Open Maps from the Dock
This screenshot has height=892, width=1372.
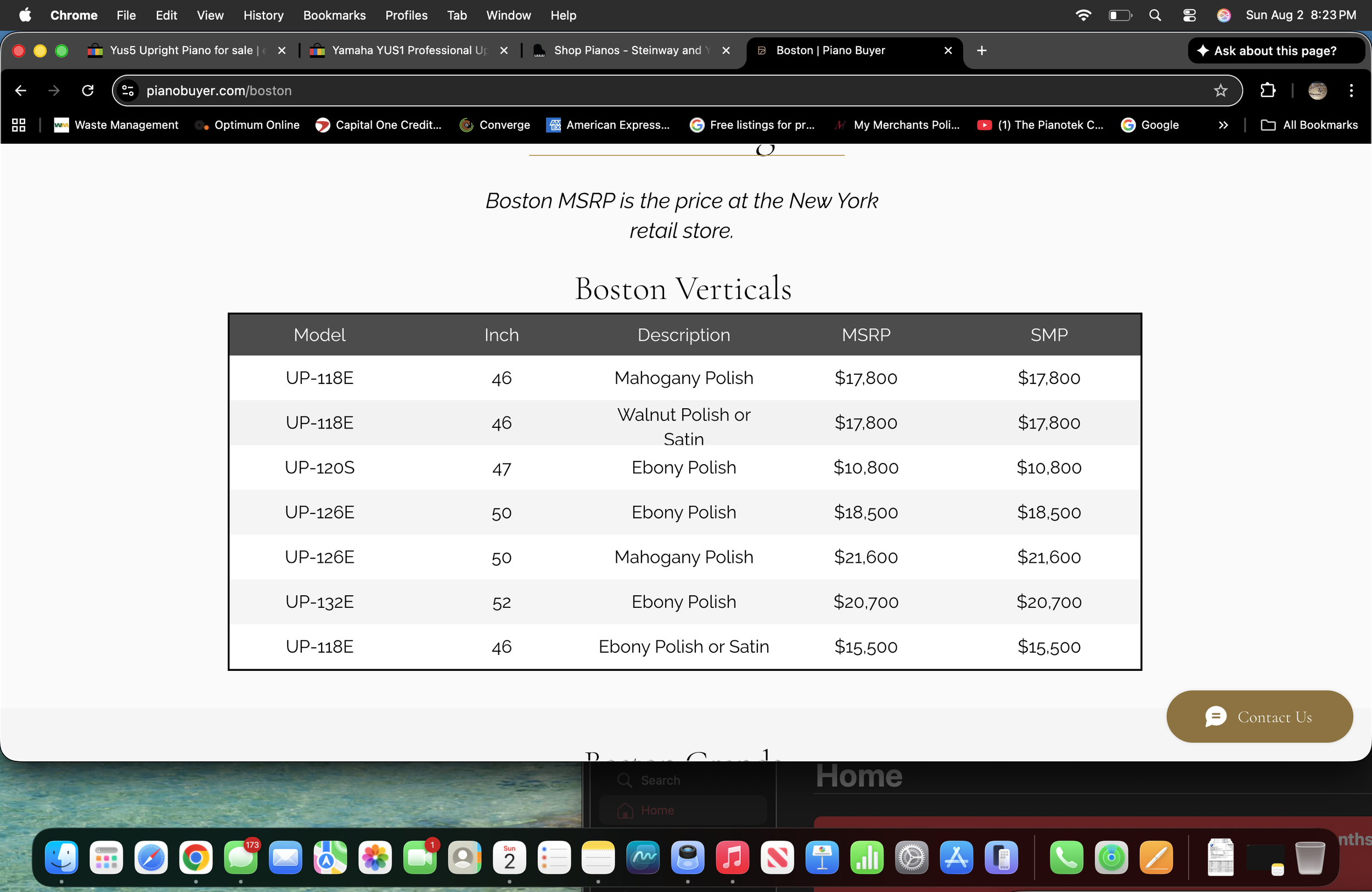tap(330, 857)
